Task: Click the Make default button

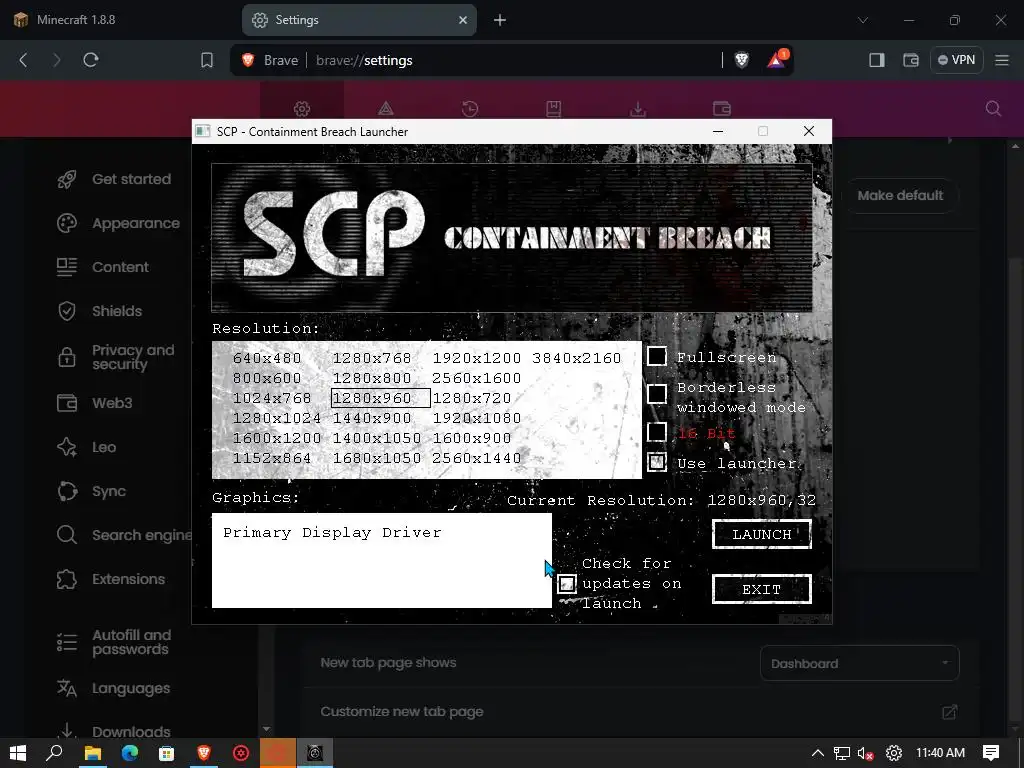Action: (x=900, y=195)
